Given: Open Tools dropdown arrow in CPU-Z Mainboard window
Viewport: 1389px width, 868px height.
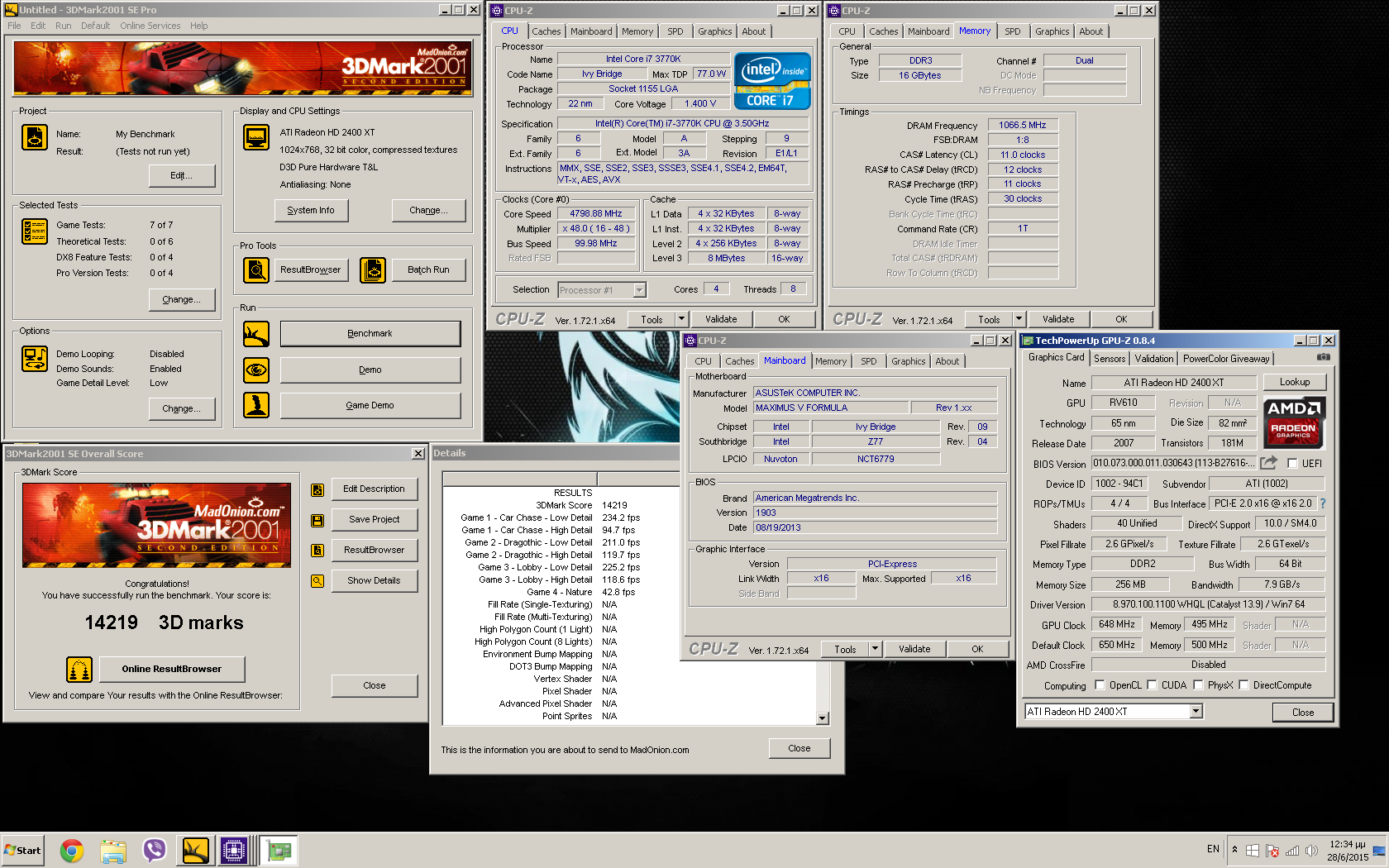Looking at the screenshot, I should (x=875, y=649).
